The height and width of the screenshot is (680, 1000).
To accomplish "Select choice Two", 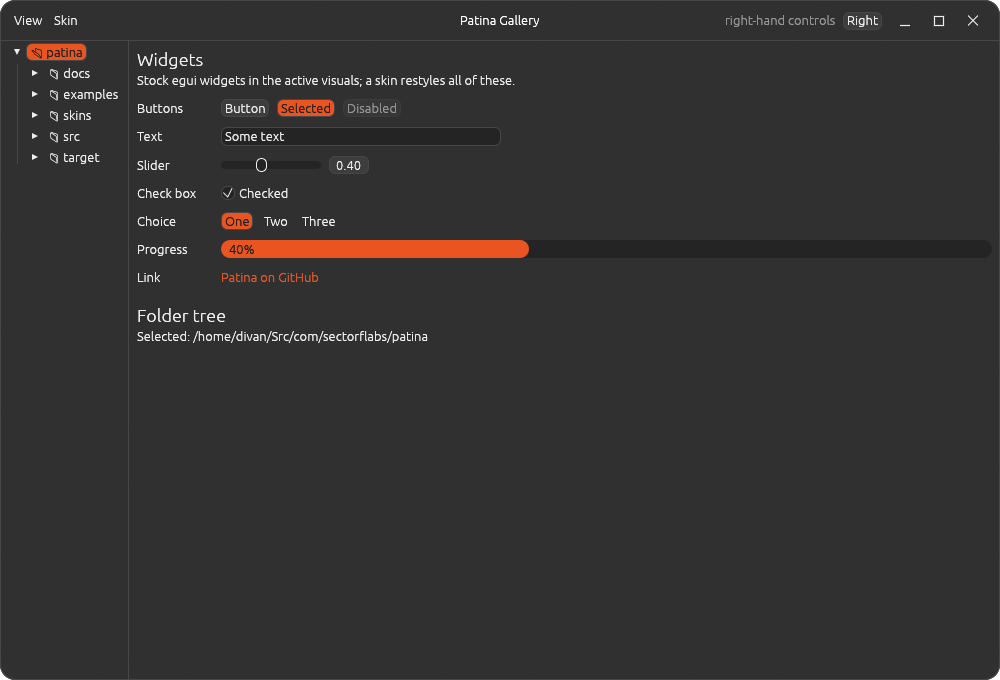I will tap(276, 221).
